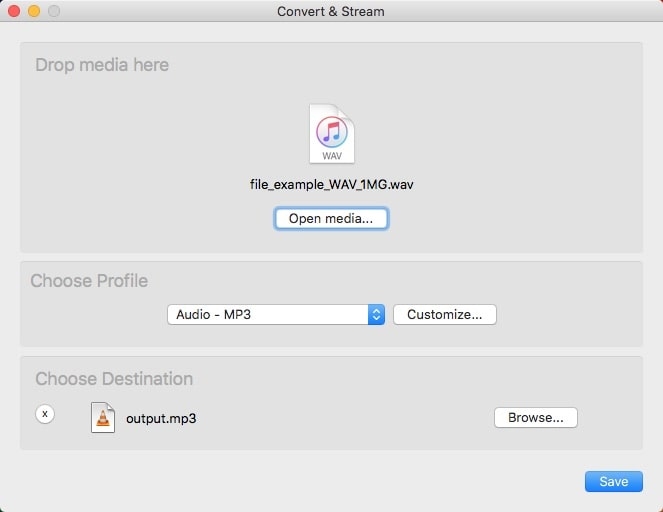663x512 pixels.
Task: Remove destination with the x button
Action: pos(44,414)
